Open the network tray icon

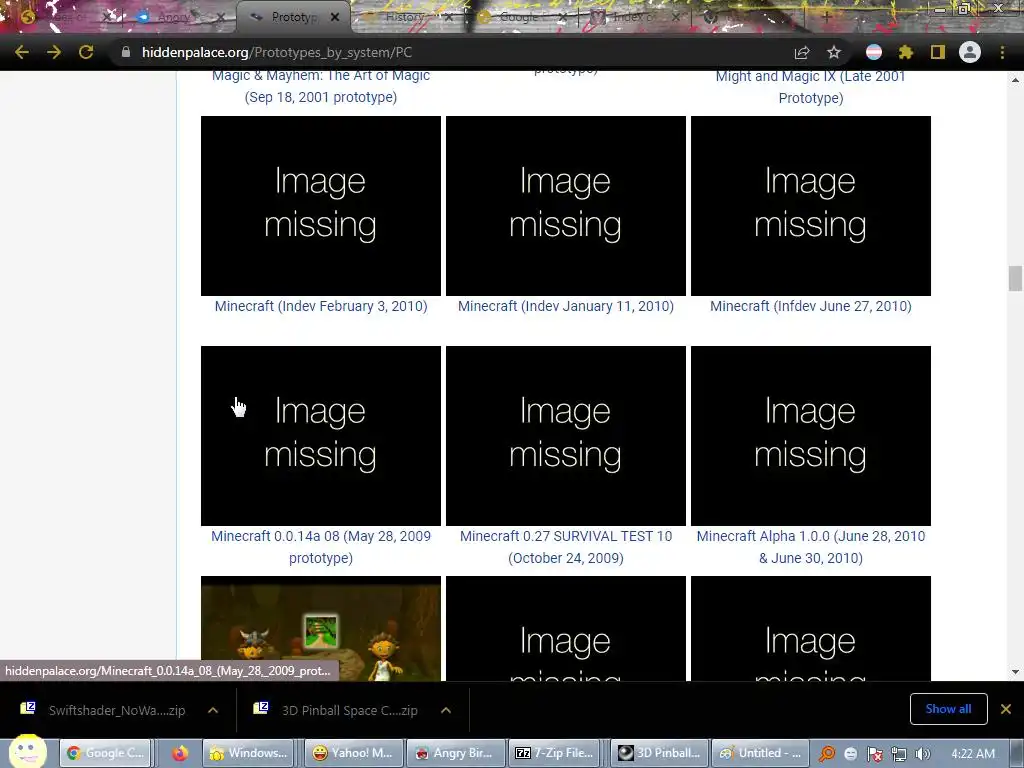pyautogui.click(x=899, y=754)
